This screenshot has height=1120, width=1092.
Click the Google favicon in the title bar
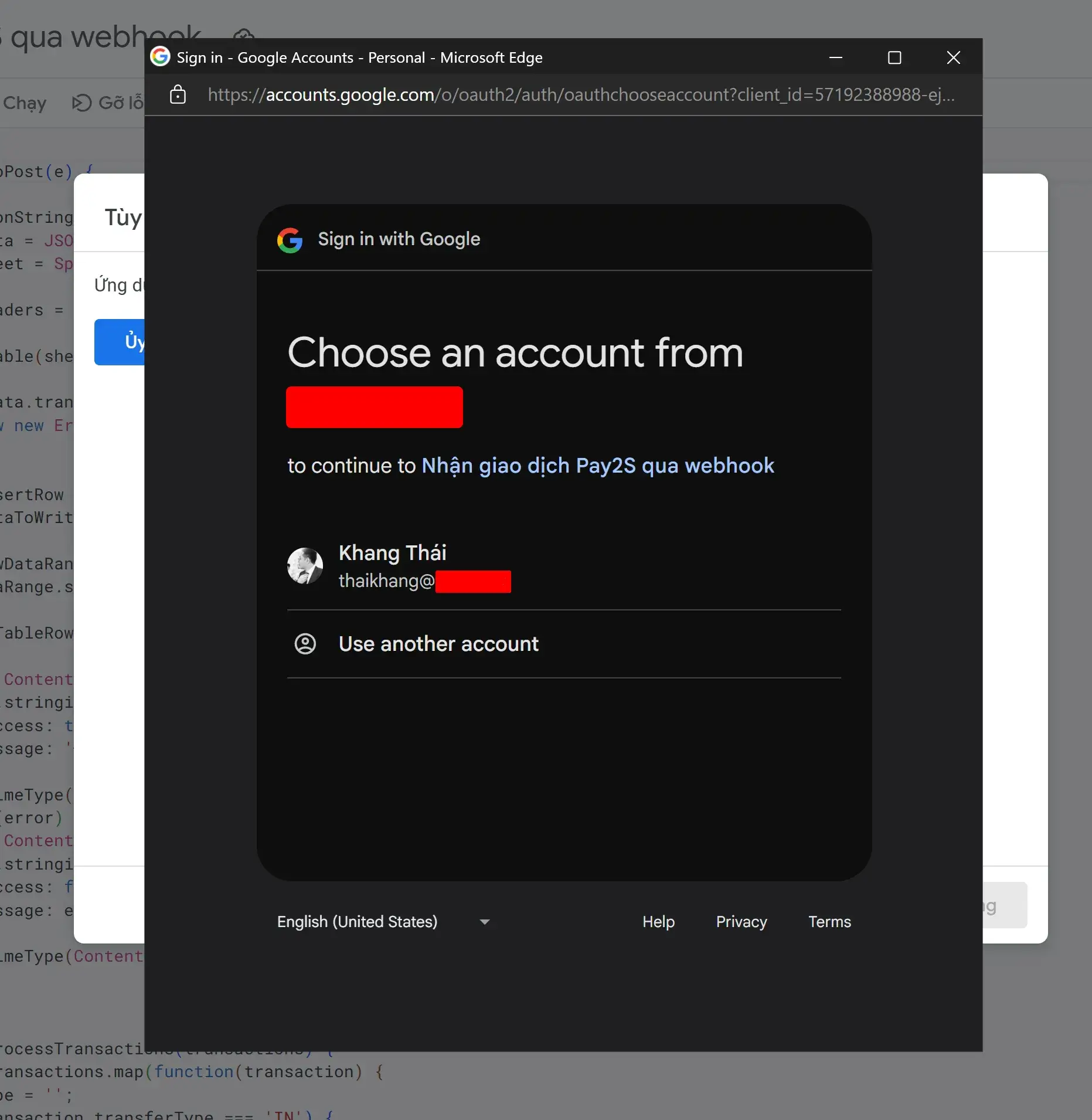pyautogui.click(x=160, y=57)
